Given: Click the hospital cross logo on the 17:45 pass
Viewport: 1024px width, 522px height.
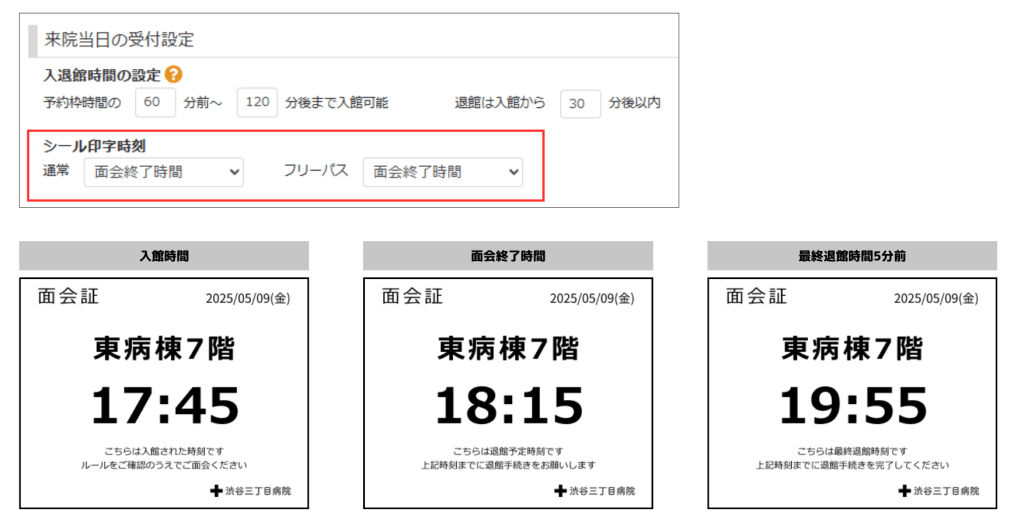Looking at the screenshot, I should tap(216, 491).
